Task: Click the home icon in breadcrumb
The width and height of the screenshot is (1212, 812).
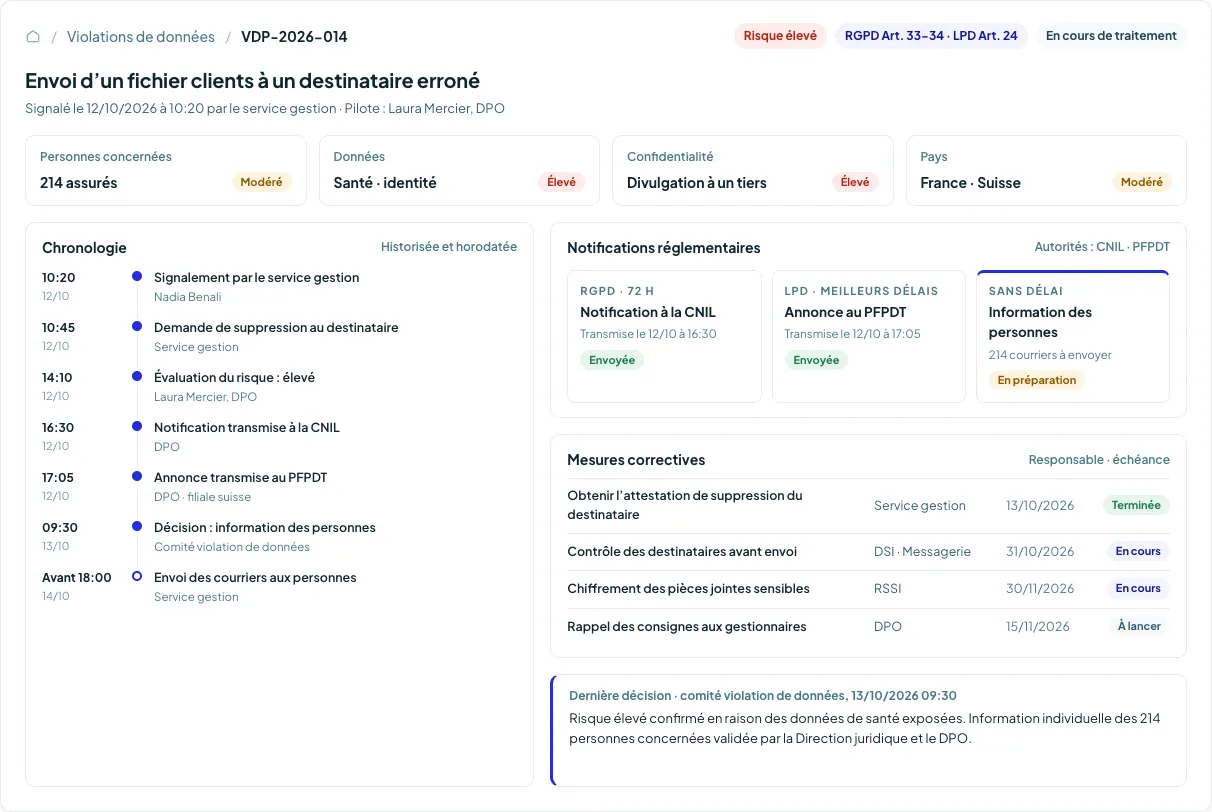Action: [33, 37]
